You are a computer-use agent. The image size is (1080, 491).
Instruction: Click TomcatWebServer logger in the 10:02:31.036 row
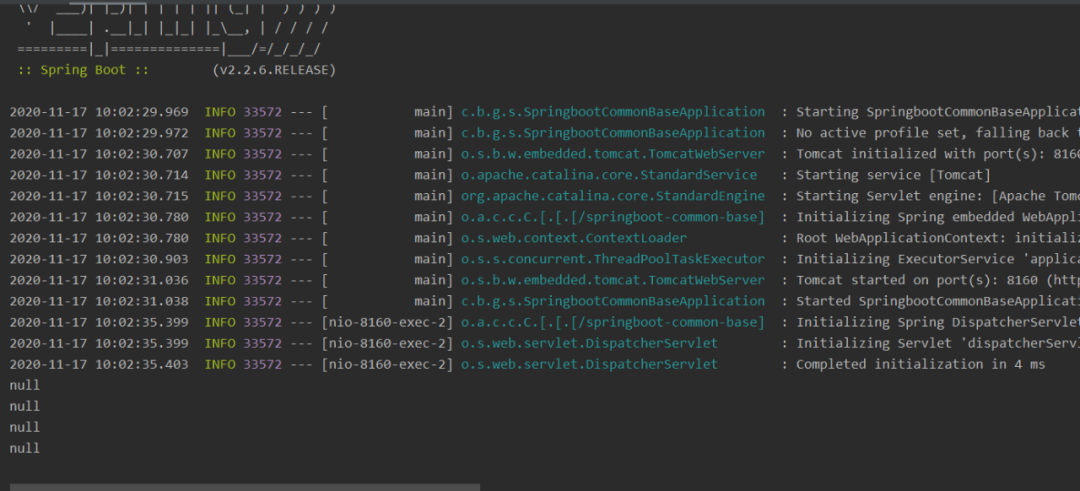[613, 280]
